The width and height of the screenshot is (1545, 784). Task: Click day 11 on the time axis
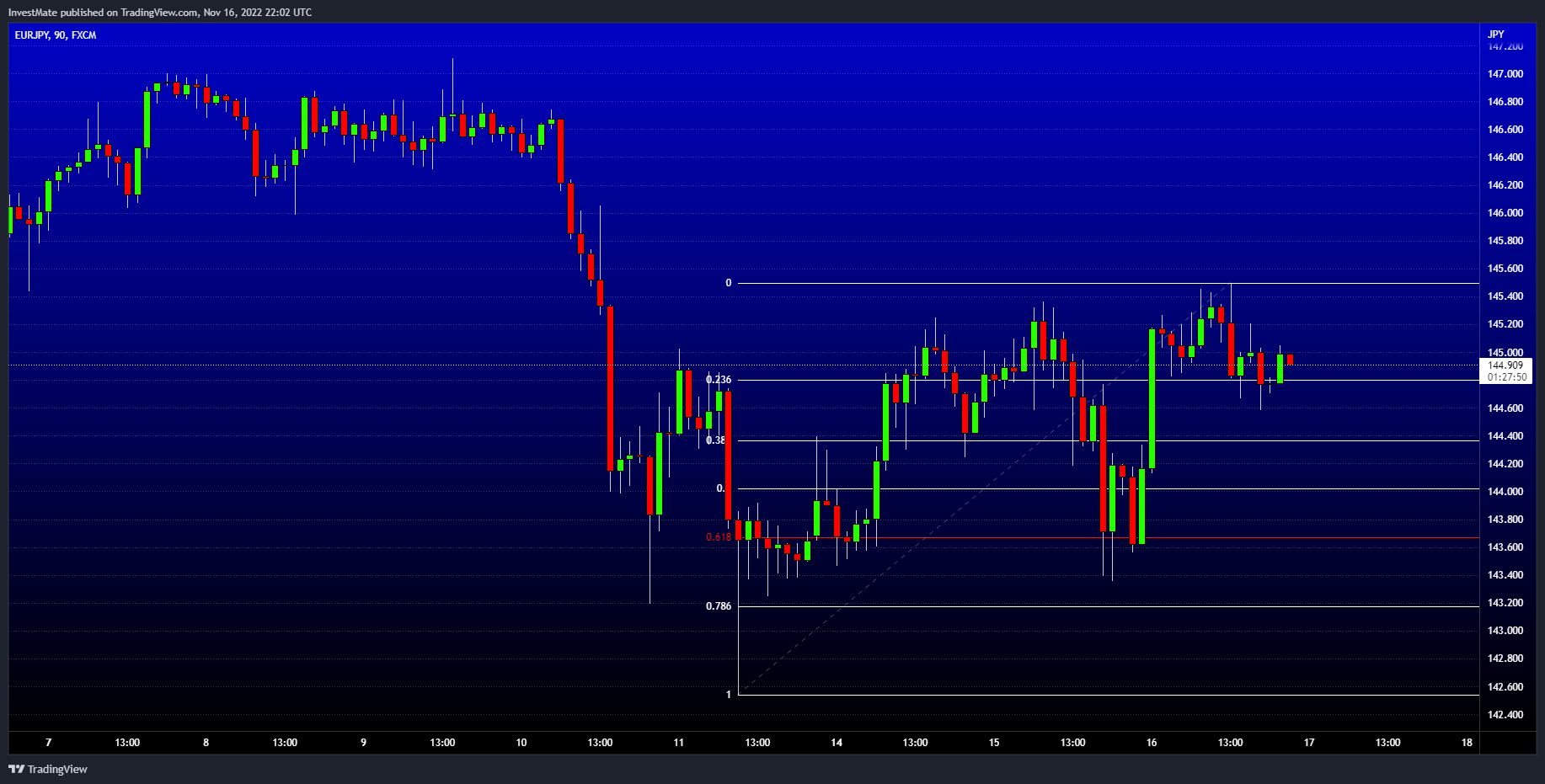679,743
